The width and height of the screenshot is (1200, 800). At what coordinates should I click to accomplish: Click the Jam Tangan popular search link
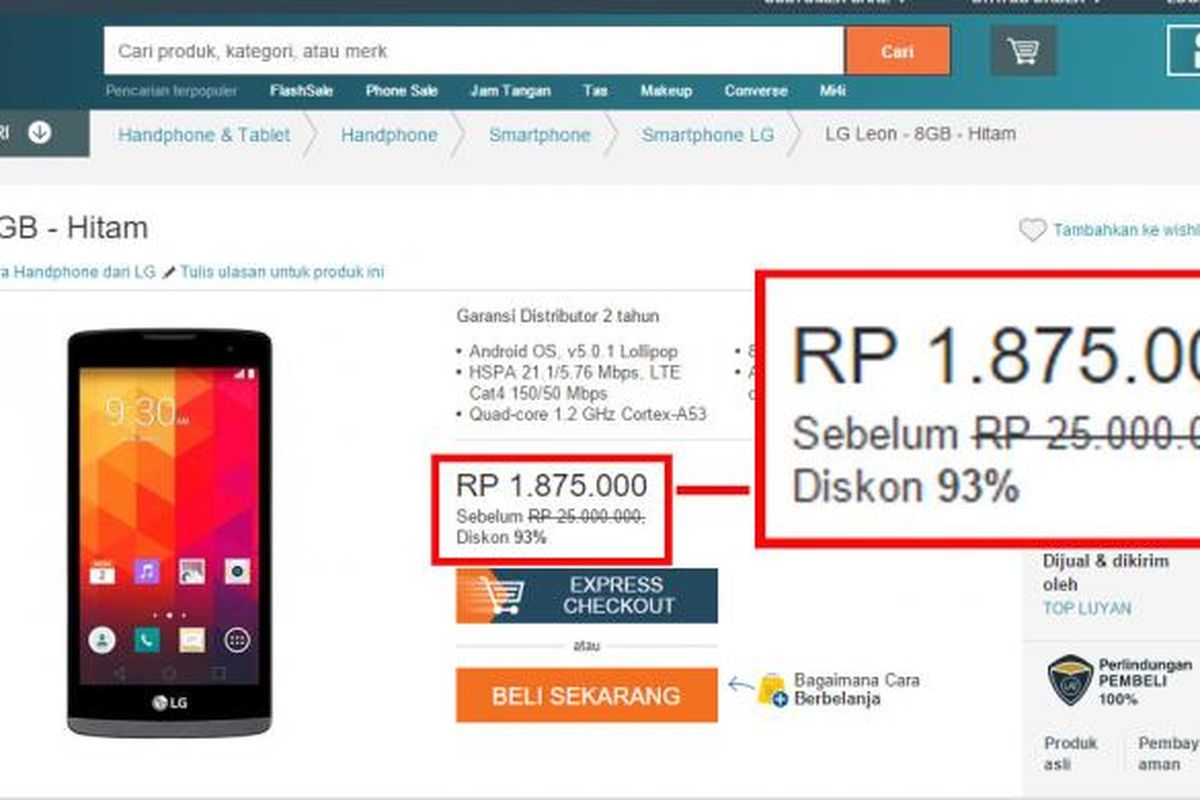pyautogui.click(x=510, y=91)
